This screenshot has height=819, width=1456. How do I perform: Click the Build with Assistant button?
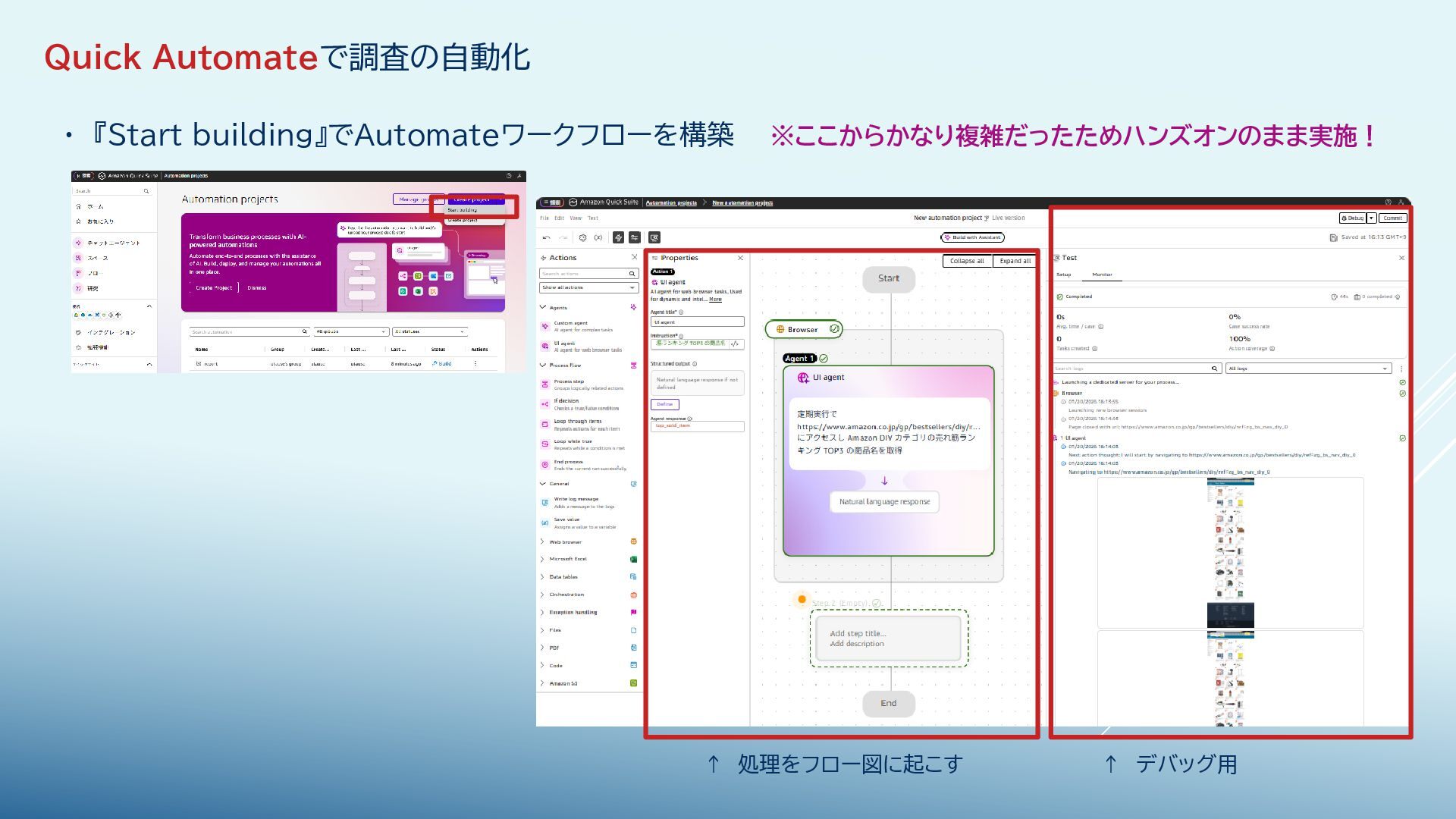coord(973,238)
